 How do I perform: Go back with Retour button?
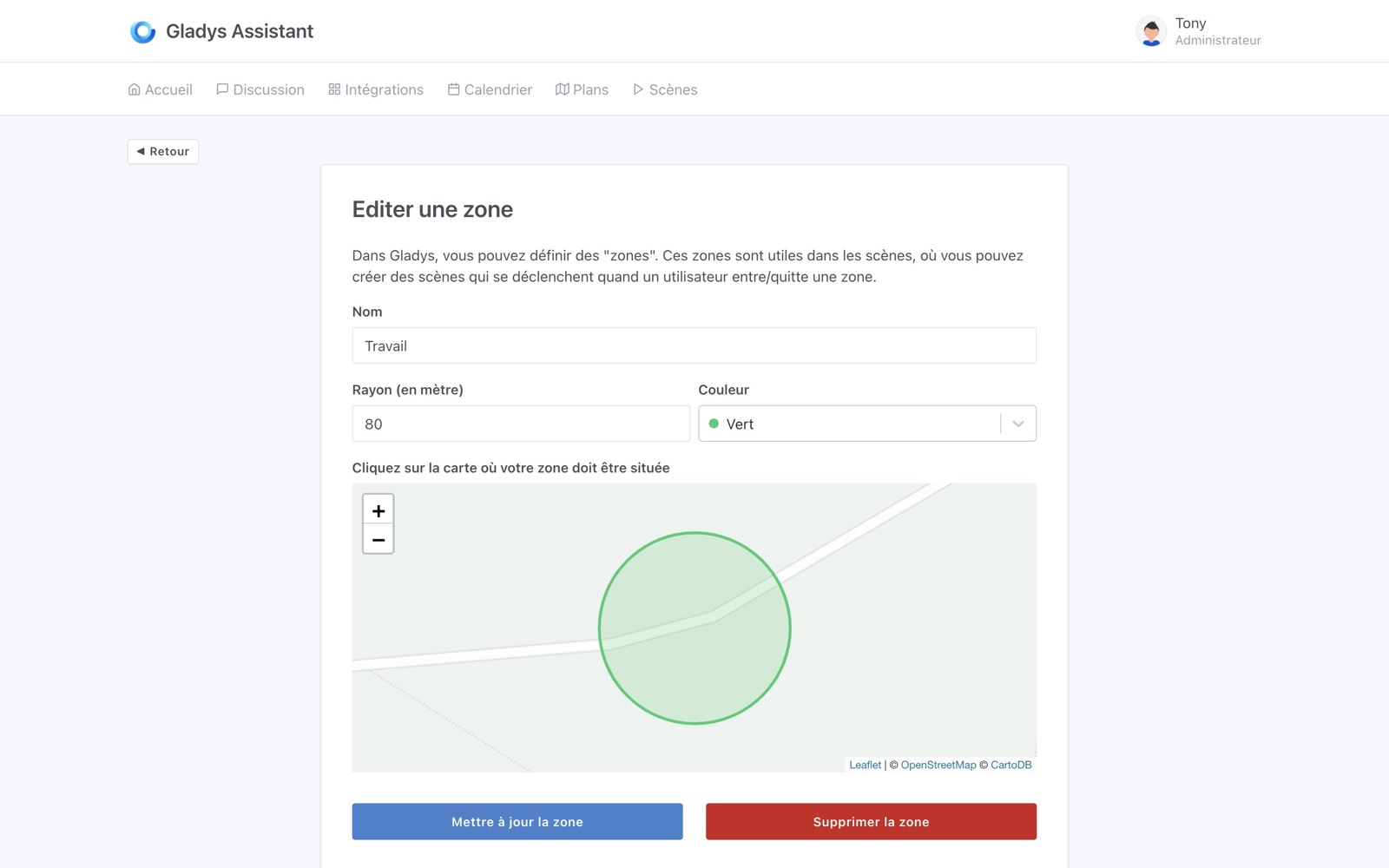(163, 151)
